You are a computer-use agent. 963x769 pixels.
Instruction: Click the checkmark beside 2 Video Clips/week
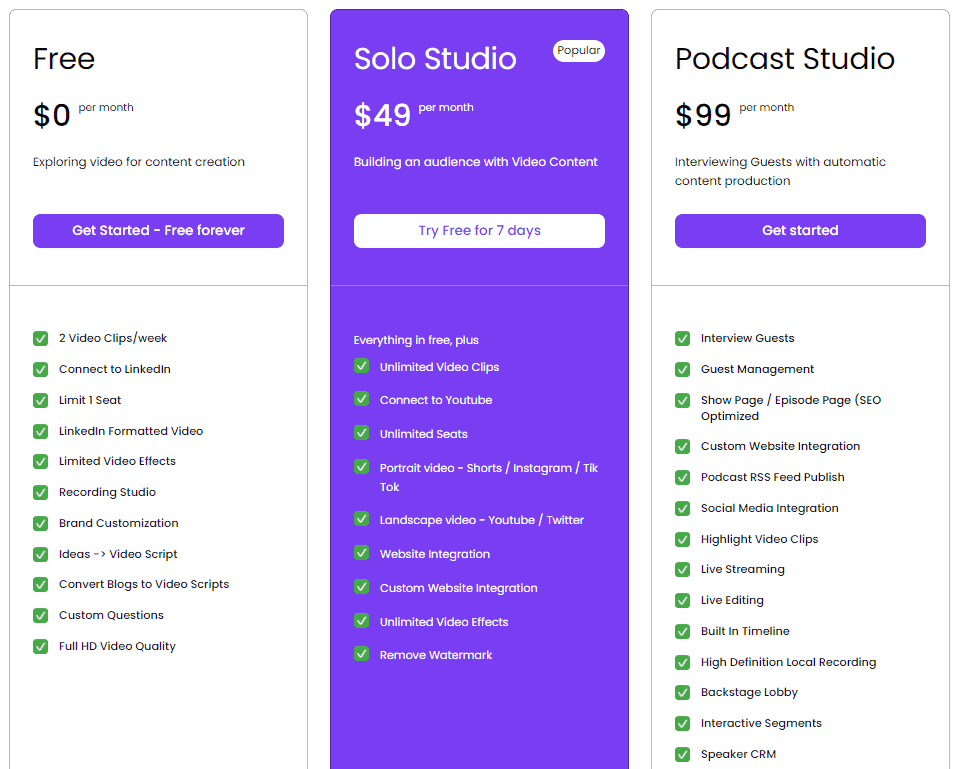[41, 338]
